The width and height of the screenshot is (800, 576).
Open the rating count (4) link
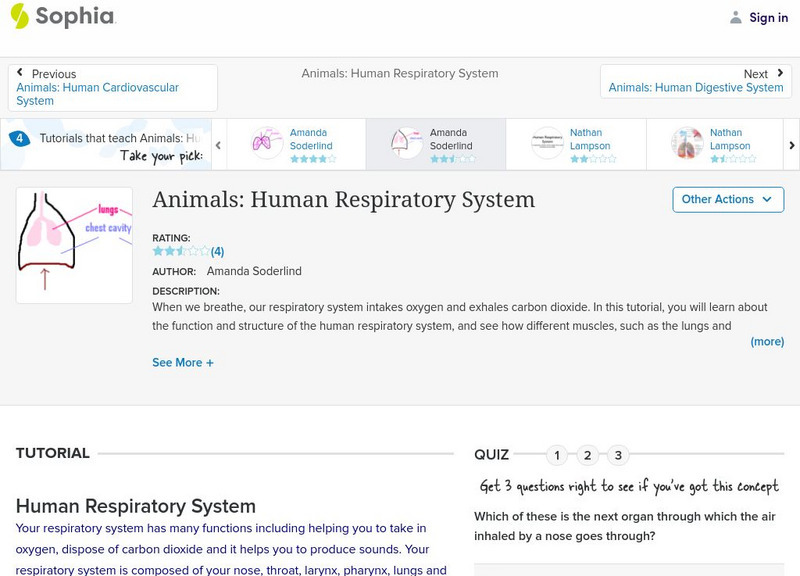[x=217, y=252]
